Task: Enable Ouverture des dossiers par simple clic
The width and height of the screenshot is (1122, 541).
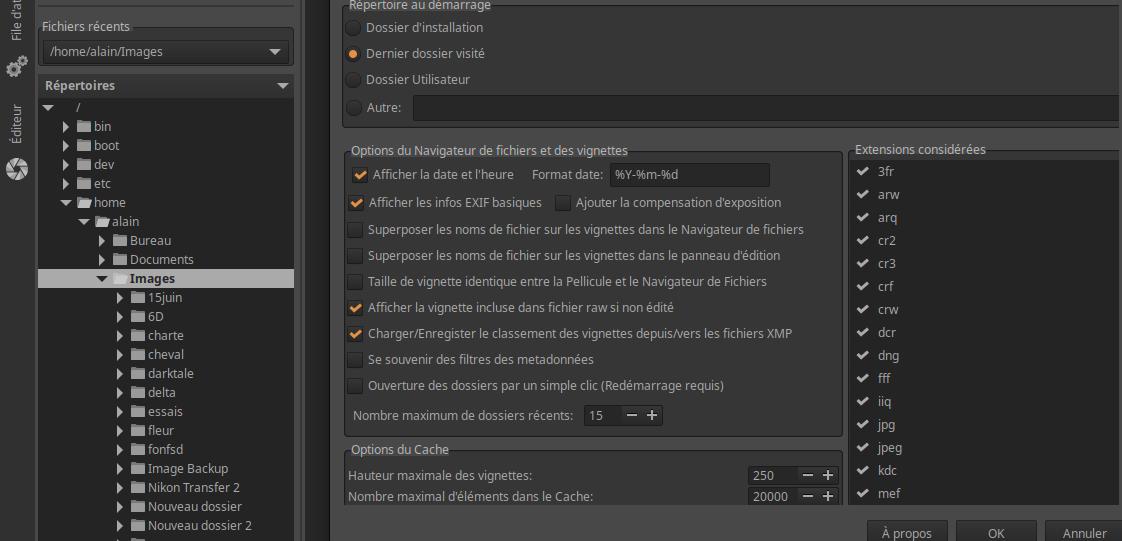Action: click(x=355, y=386)
